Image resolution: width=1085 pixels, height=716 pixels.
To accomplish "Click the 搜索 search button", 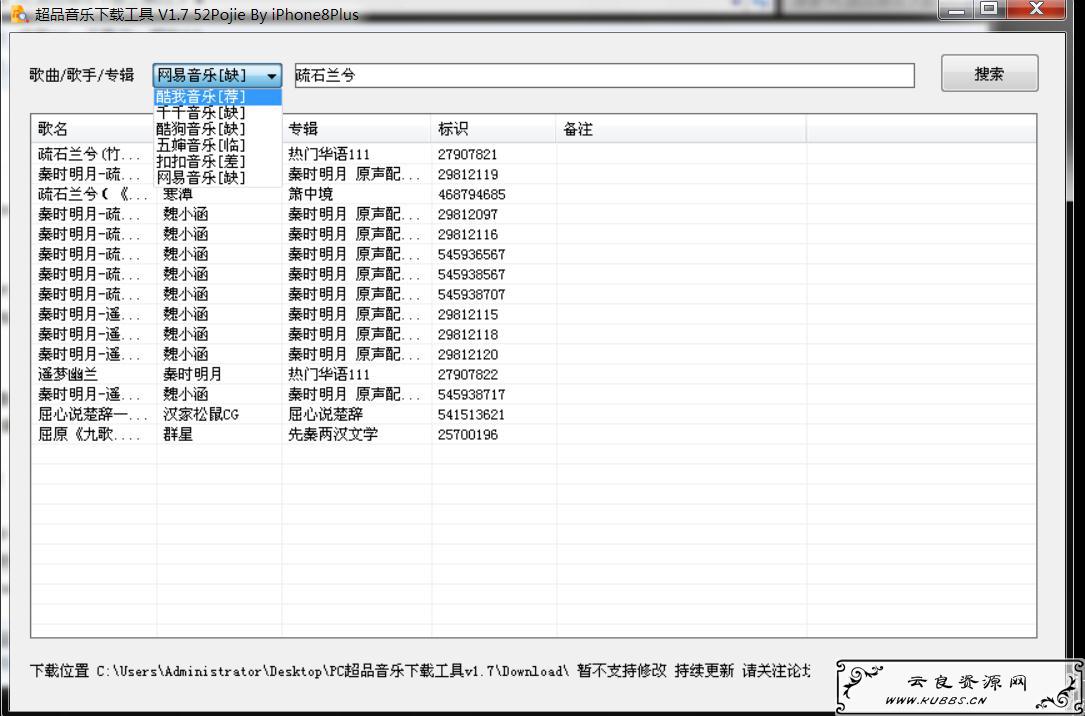I will [990, 74].
